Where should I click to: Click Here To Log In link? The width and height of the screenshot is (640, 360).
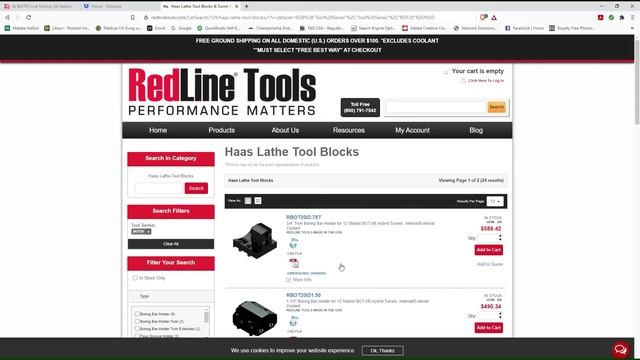click(x=486, y=81)
